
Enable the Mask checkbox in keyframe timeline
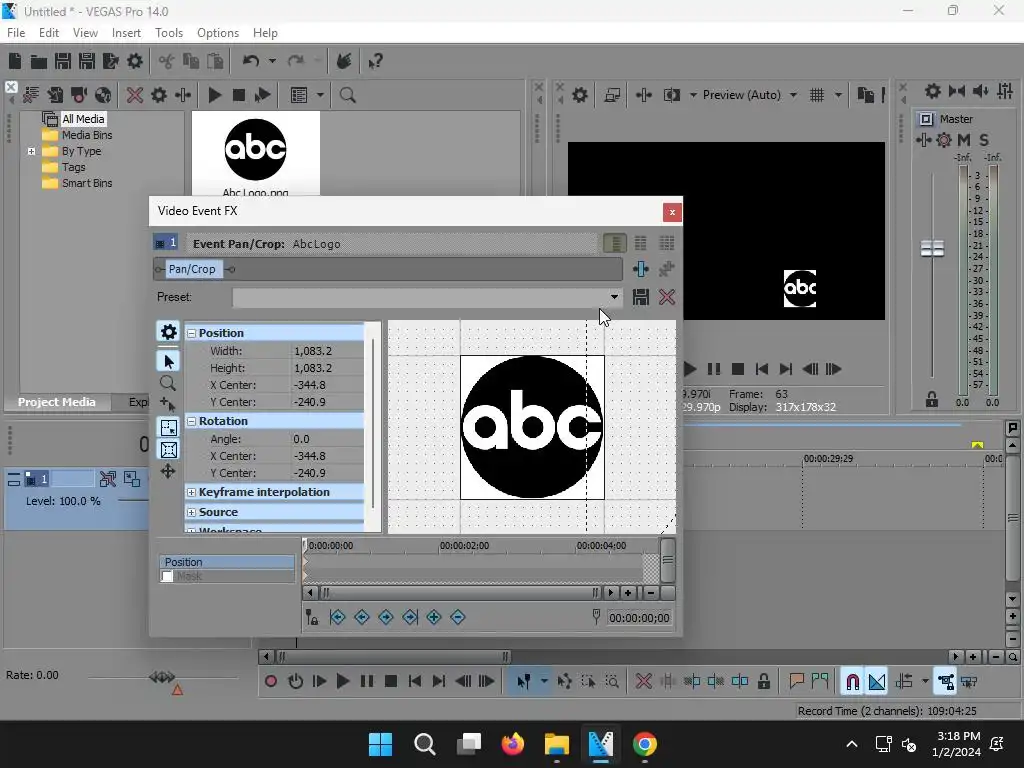click(167, 576)
